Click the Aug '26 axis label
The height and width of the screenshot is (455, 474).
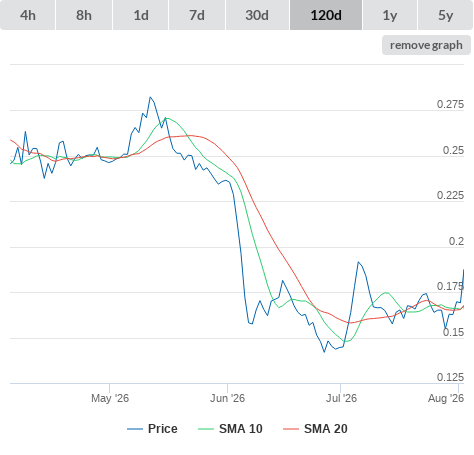(x=446, y=398)
